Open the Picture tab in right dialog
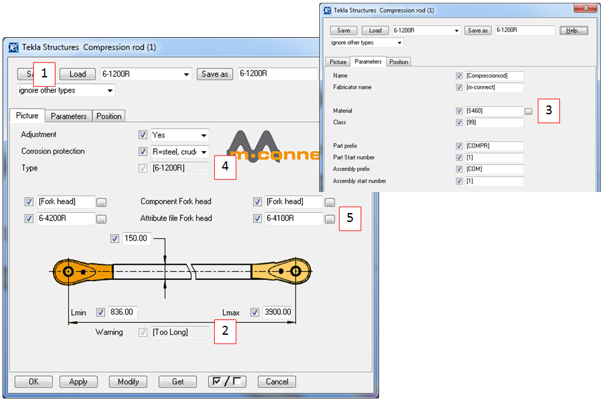 click(x=338, y=61)
